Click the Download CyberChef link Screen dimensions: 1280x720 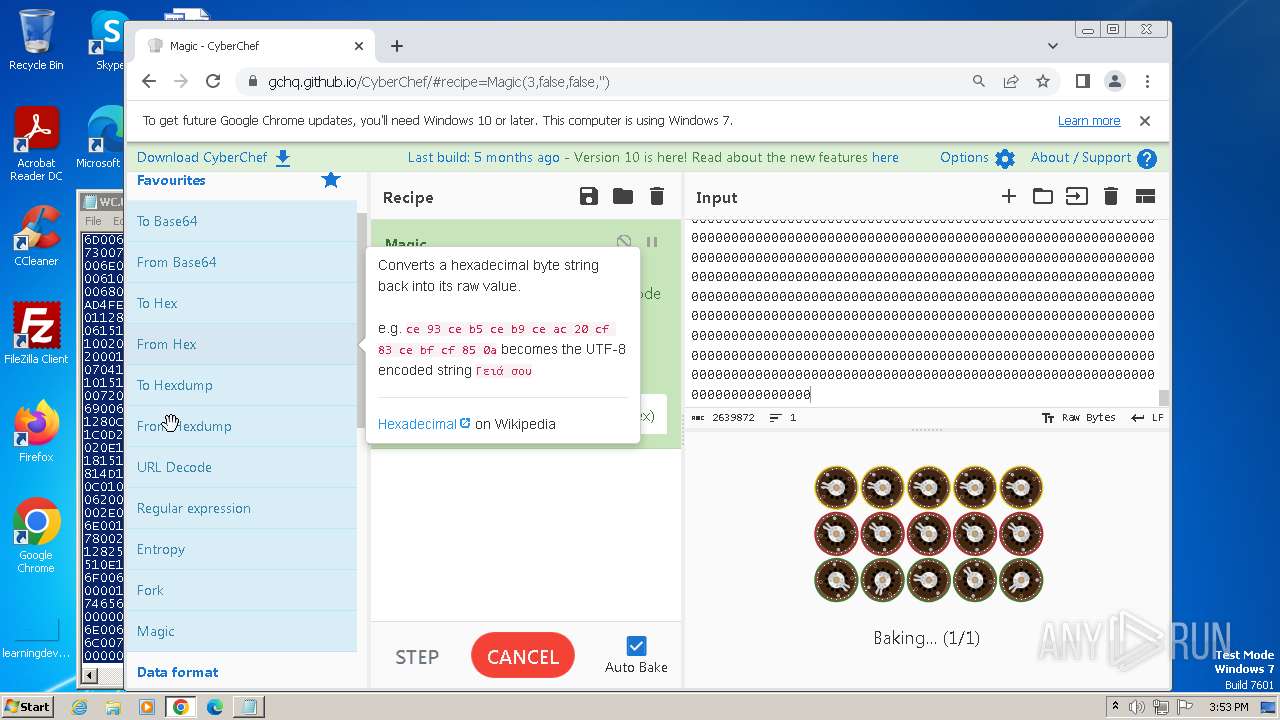[x=202, y=158]
